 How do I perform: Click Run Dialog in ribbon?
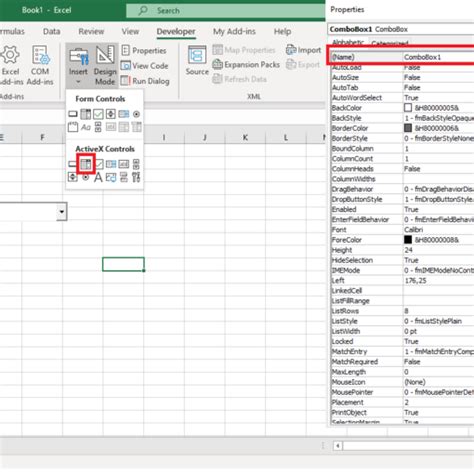pyautogui.click(x=145, y=81)
